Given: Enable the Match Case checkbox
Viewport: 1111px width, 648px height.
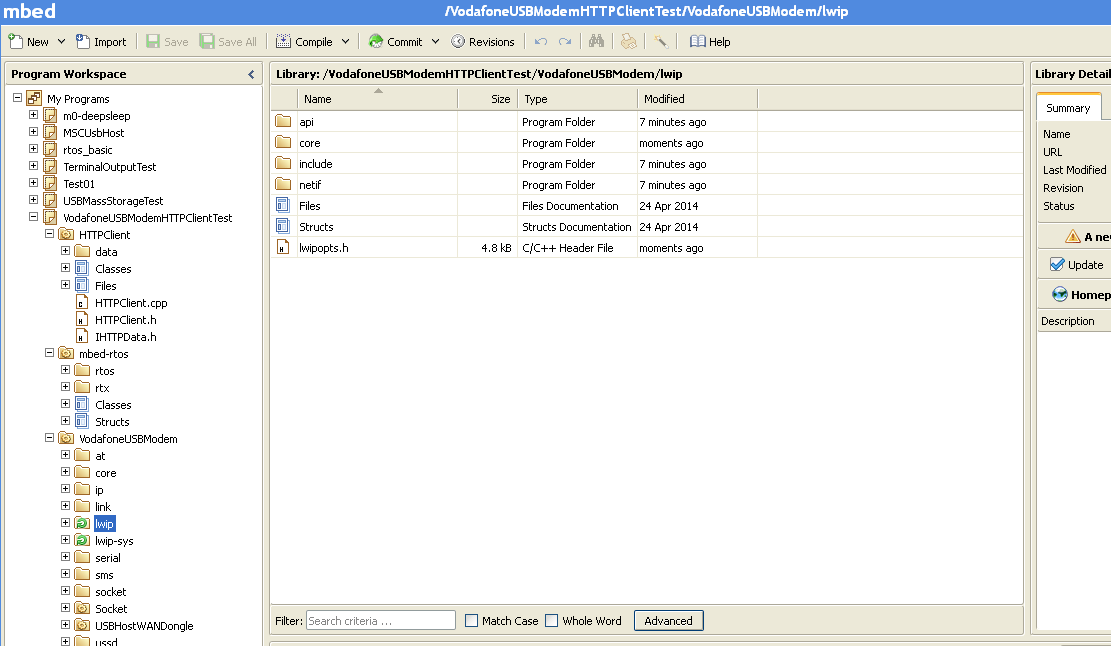Looking at the screenshot, I should pos(471,620).
